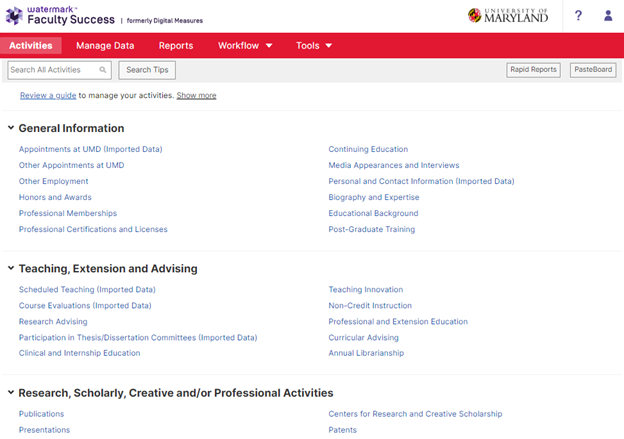Collapse the General Information section
This screenshot has width=624, height=439.
(x=11, y=128)
